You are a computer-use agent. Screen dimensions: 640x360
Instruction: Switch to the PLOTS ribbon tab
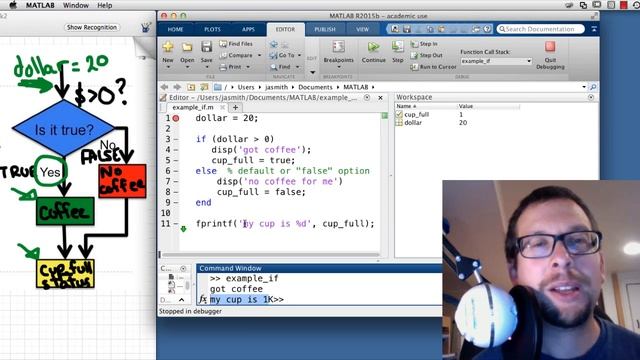click(x=212, y=29)
